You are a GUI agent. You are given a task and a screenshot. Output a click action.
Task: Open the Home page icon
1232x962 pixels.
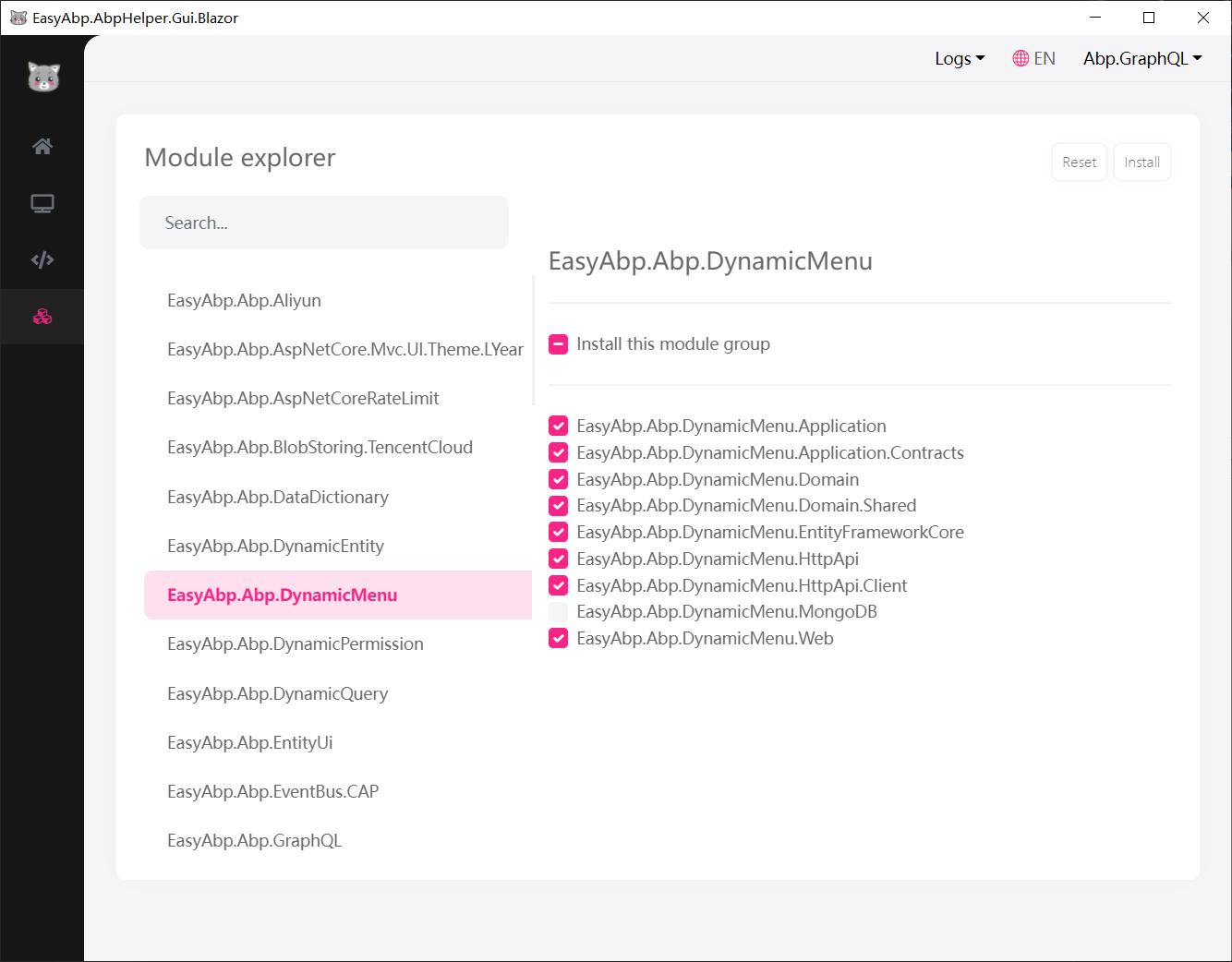pyautogui.click(x=42, y=146)
